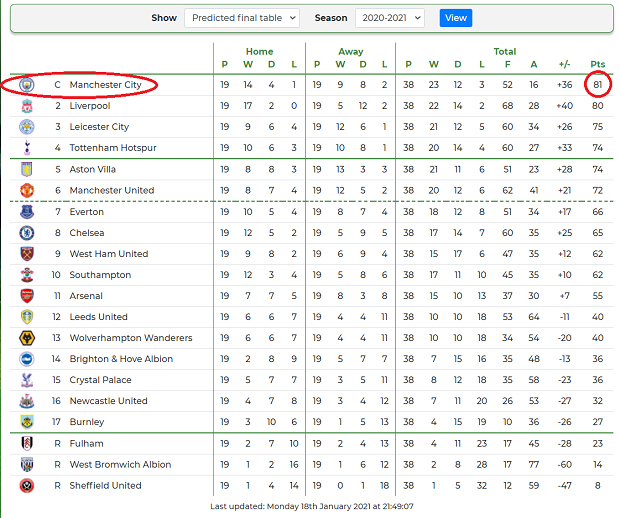Screen dimensions: 620x518
Task: Open the Aston Villa team link
Action: [x=93, y=169]
